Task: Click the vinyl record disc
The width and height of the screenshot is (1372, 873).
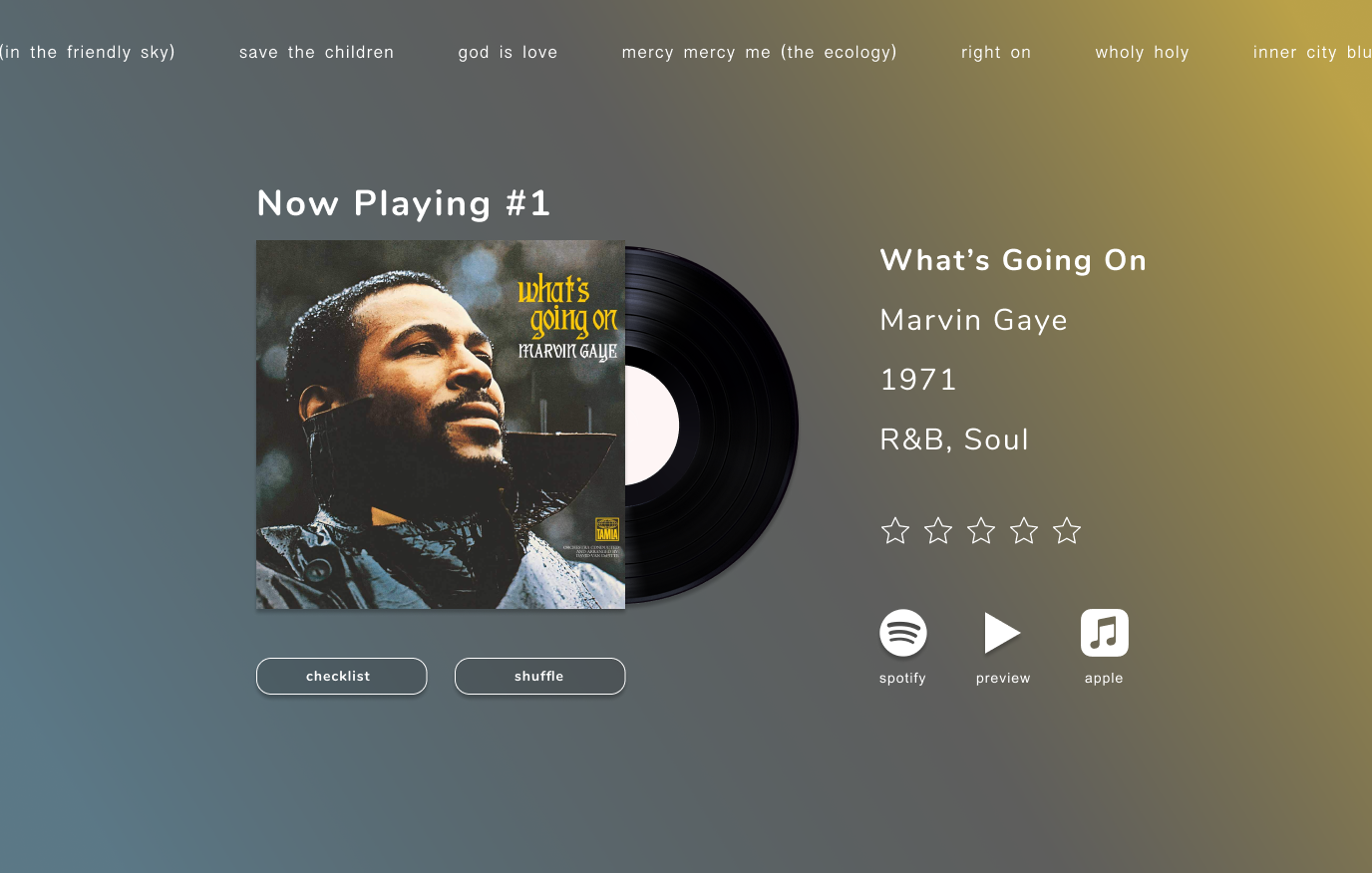Action: [x=712, y=426]
